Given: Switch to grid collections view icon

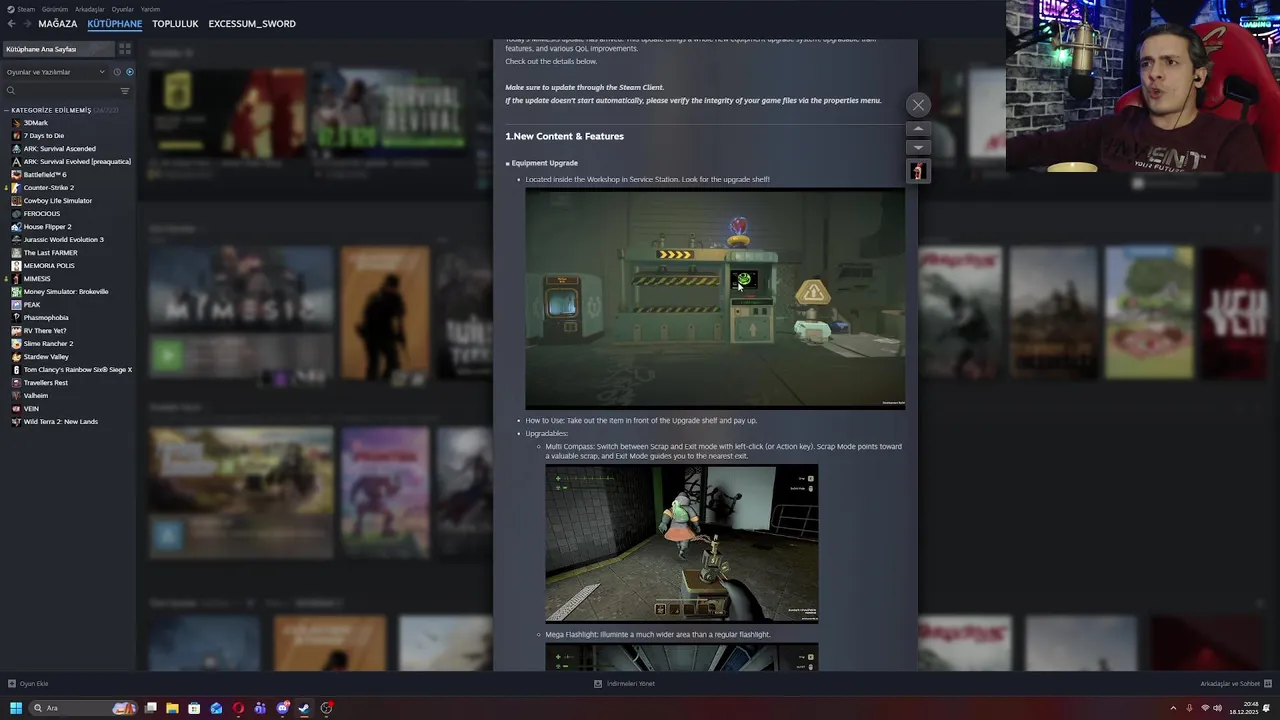Looking at the screenshot, I should pos(125,49).
